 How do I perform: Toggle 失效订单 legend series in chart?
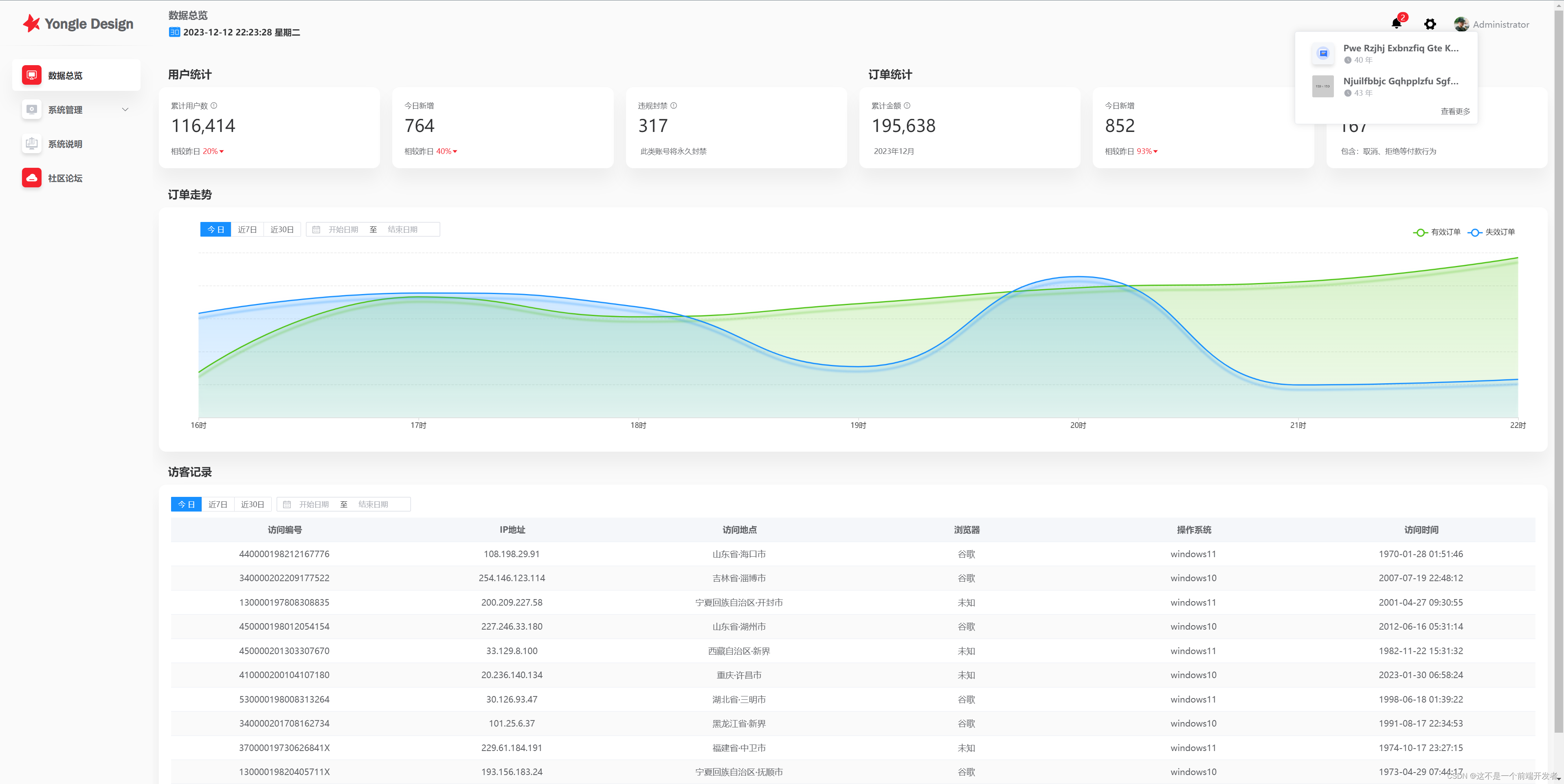pos(1491,232)
